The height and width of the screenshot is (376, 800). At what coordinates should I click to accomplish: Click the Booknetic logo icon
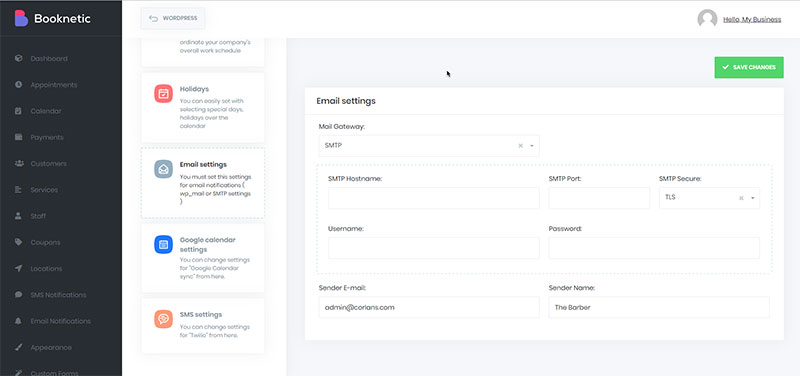click(x=21, y=18)
